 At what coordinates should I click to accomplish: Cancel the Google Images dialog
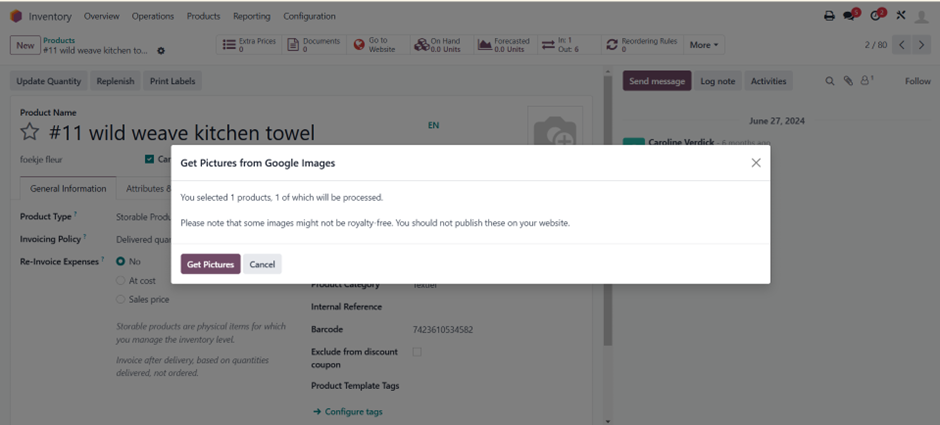[x=262, y=264]
